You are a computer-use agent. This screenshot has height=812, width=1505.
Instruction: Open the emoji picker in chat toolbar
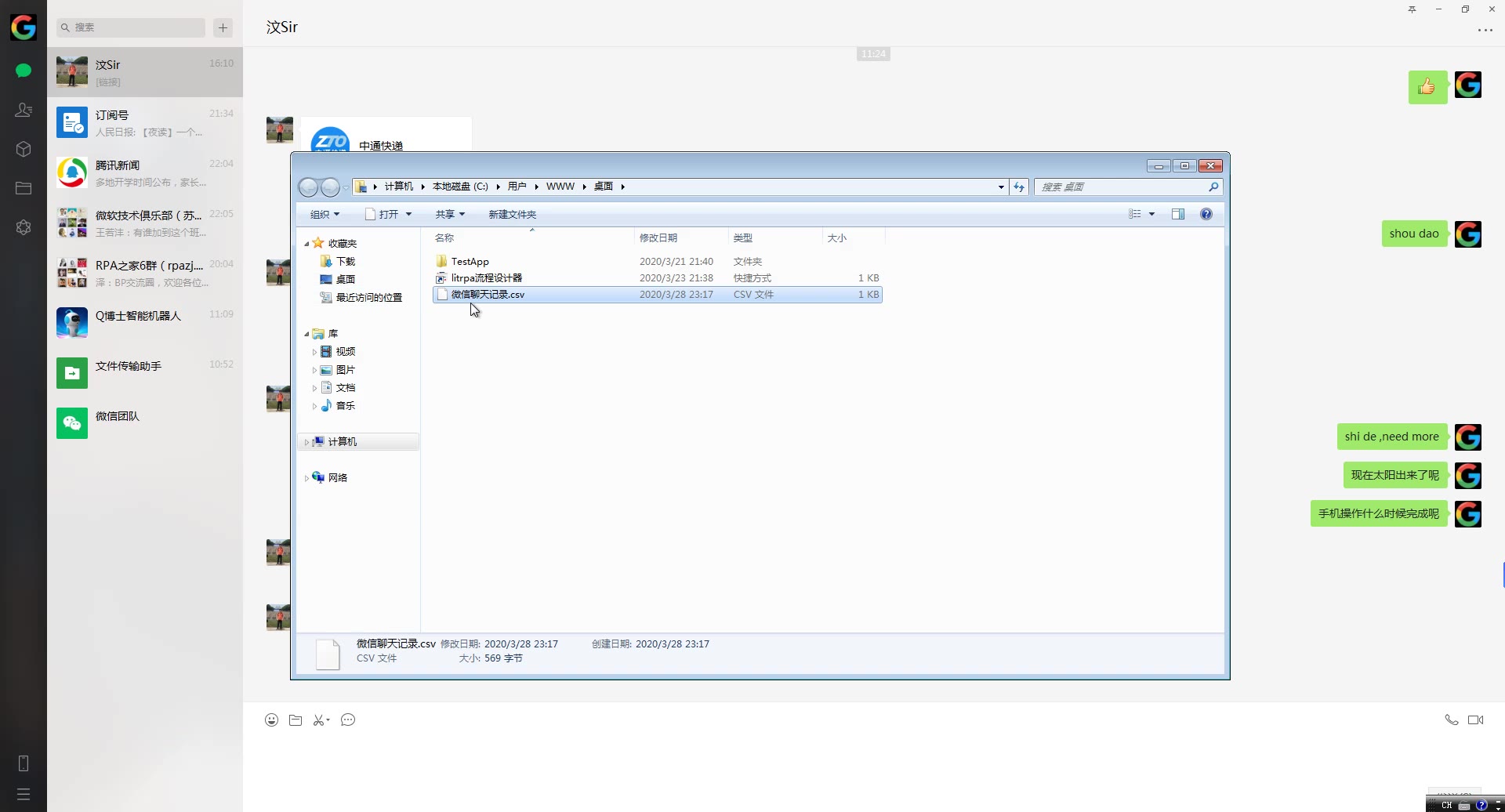coord(271,720)
